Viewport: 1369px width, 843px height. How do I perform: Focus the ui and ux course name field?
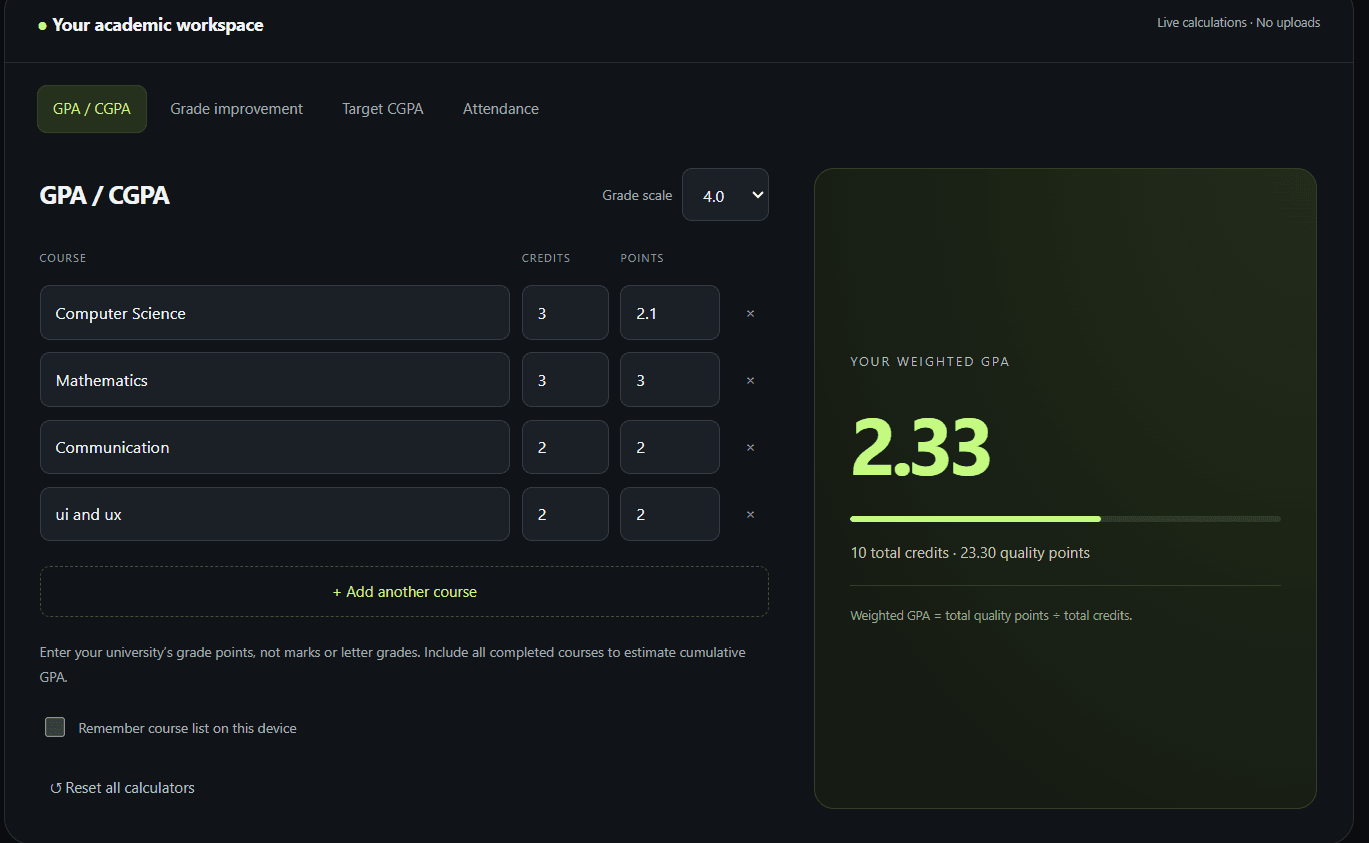[275, 514]
